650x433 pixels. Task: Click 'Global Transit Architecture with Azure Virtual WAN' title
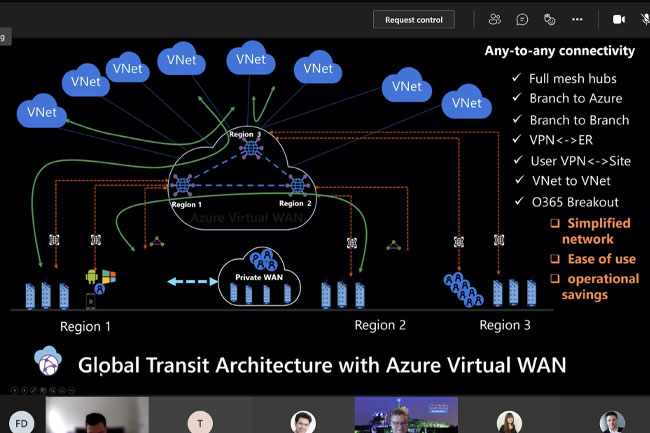point(322,365)
